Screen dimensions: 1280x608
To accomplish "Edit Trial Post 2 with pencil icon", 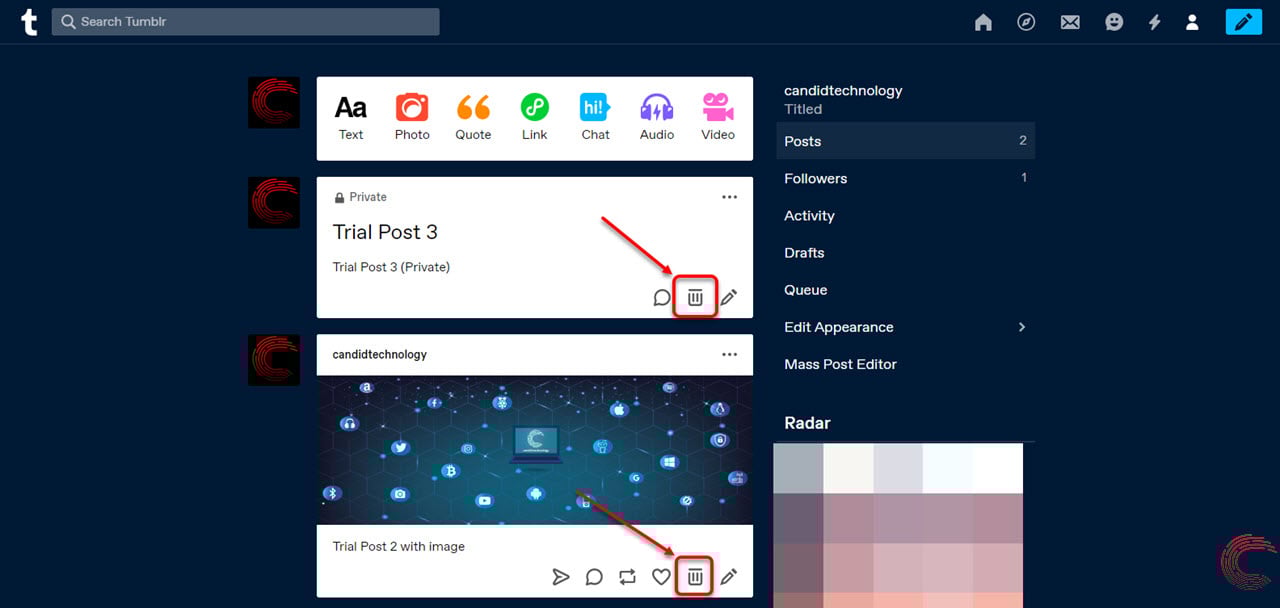I will (x=729, y=576).
